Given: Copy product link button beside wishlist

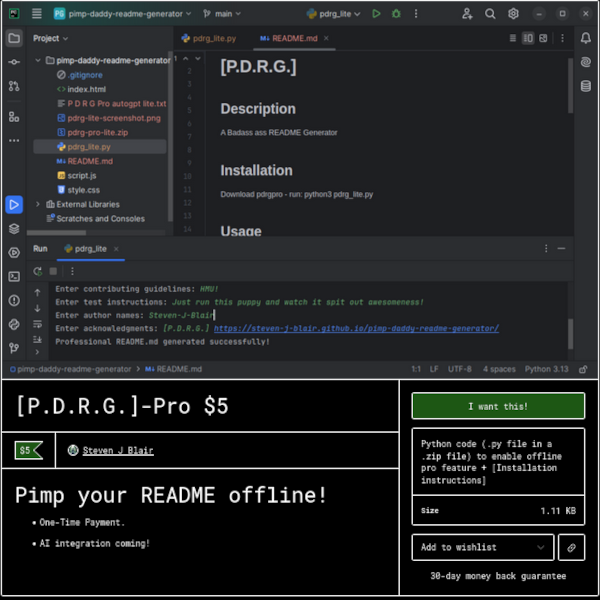Looking at the screenshot, I should coord(571,547).
